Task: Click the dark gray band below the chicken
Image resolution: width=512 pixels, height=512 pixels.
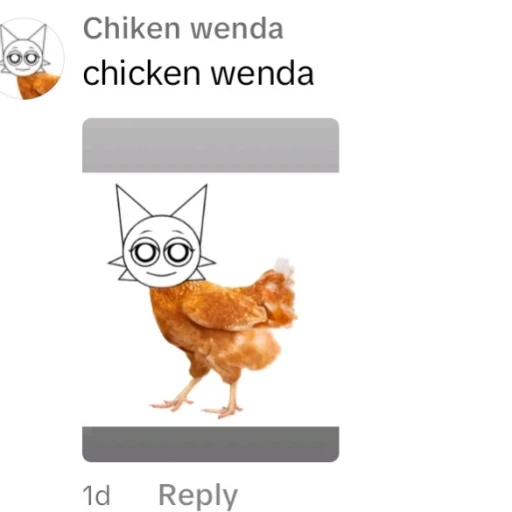Action: (211, 444)
